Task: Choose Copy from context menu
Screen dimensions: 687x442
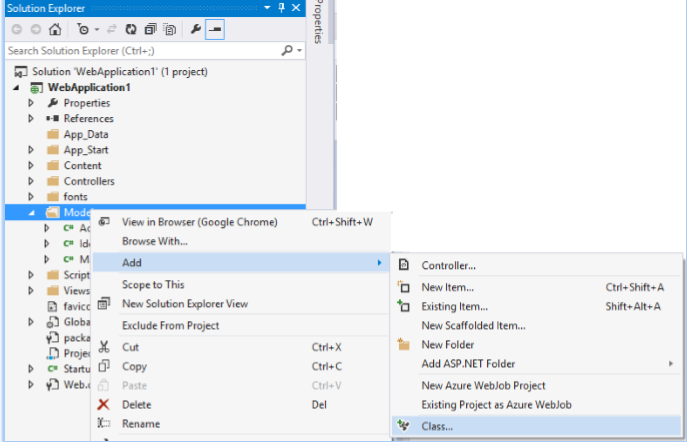Action: point(241,366)
